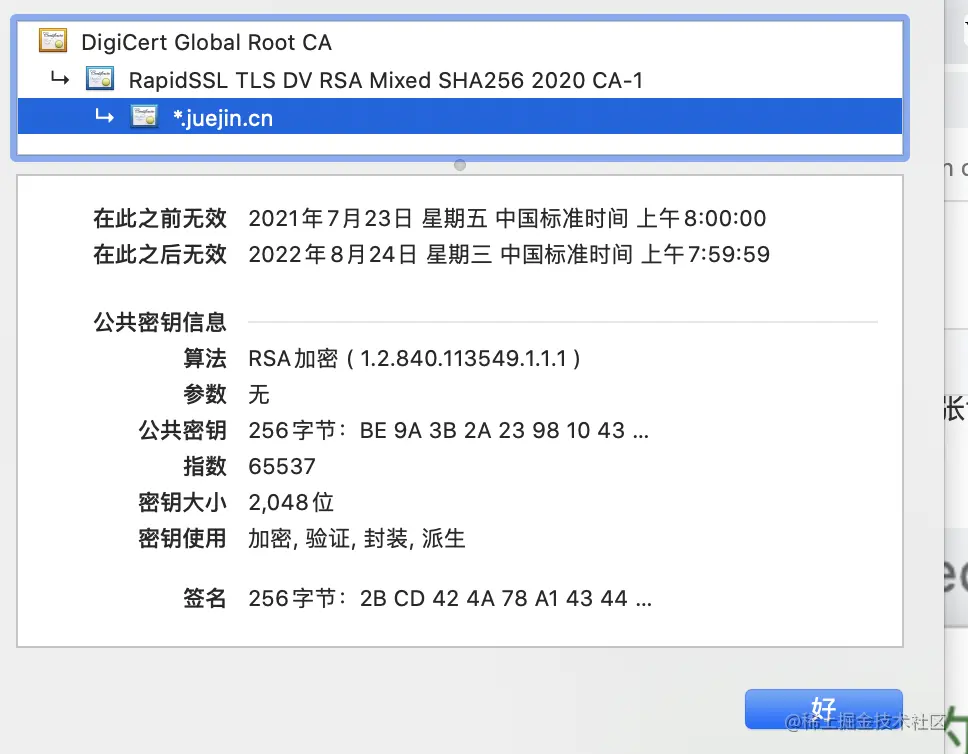Click the 密钥大小 label

(x=183, y=503)
